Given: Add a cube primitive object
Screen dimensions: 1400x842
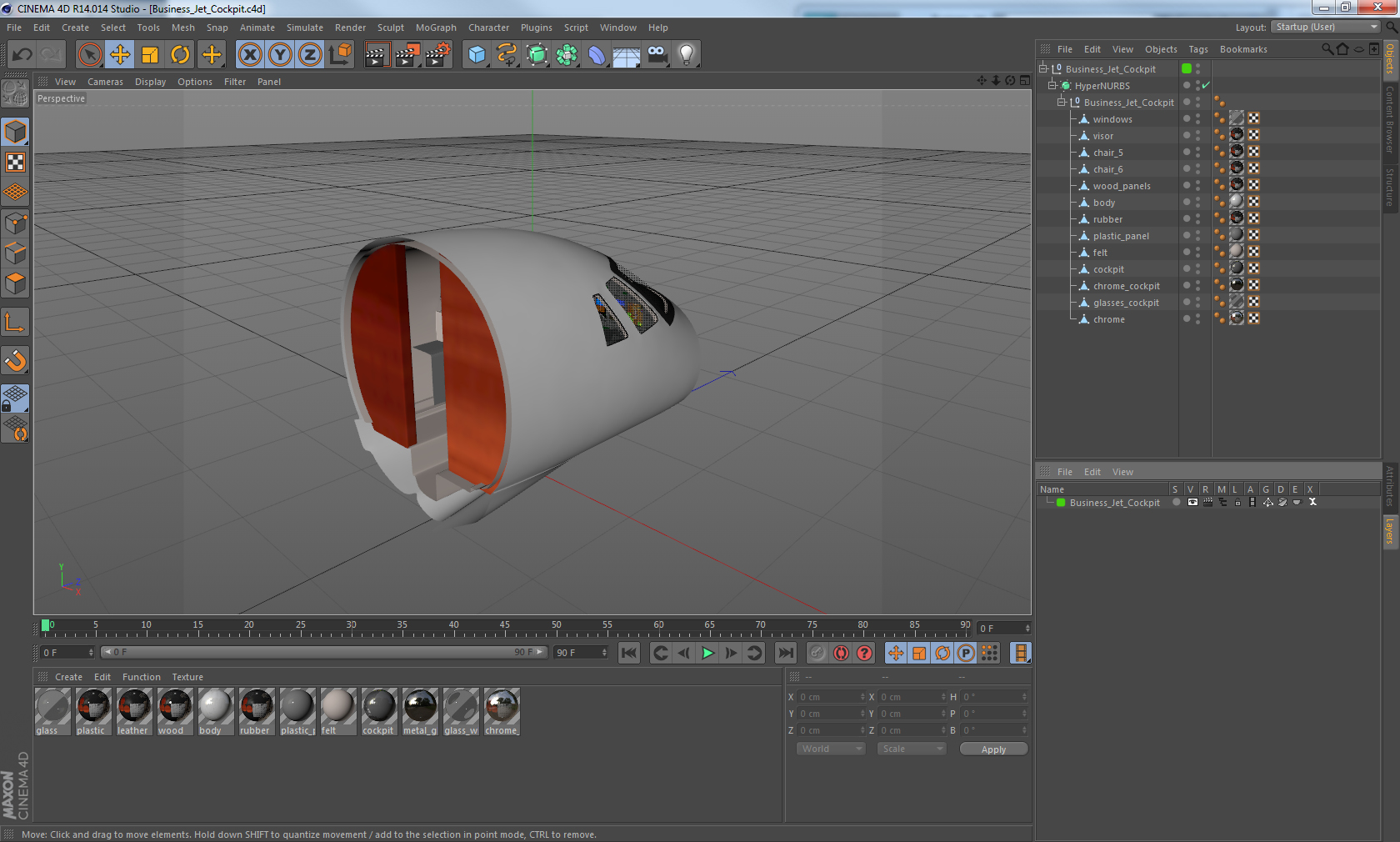Looking at the screenshot, I should tap(477, 55).
